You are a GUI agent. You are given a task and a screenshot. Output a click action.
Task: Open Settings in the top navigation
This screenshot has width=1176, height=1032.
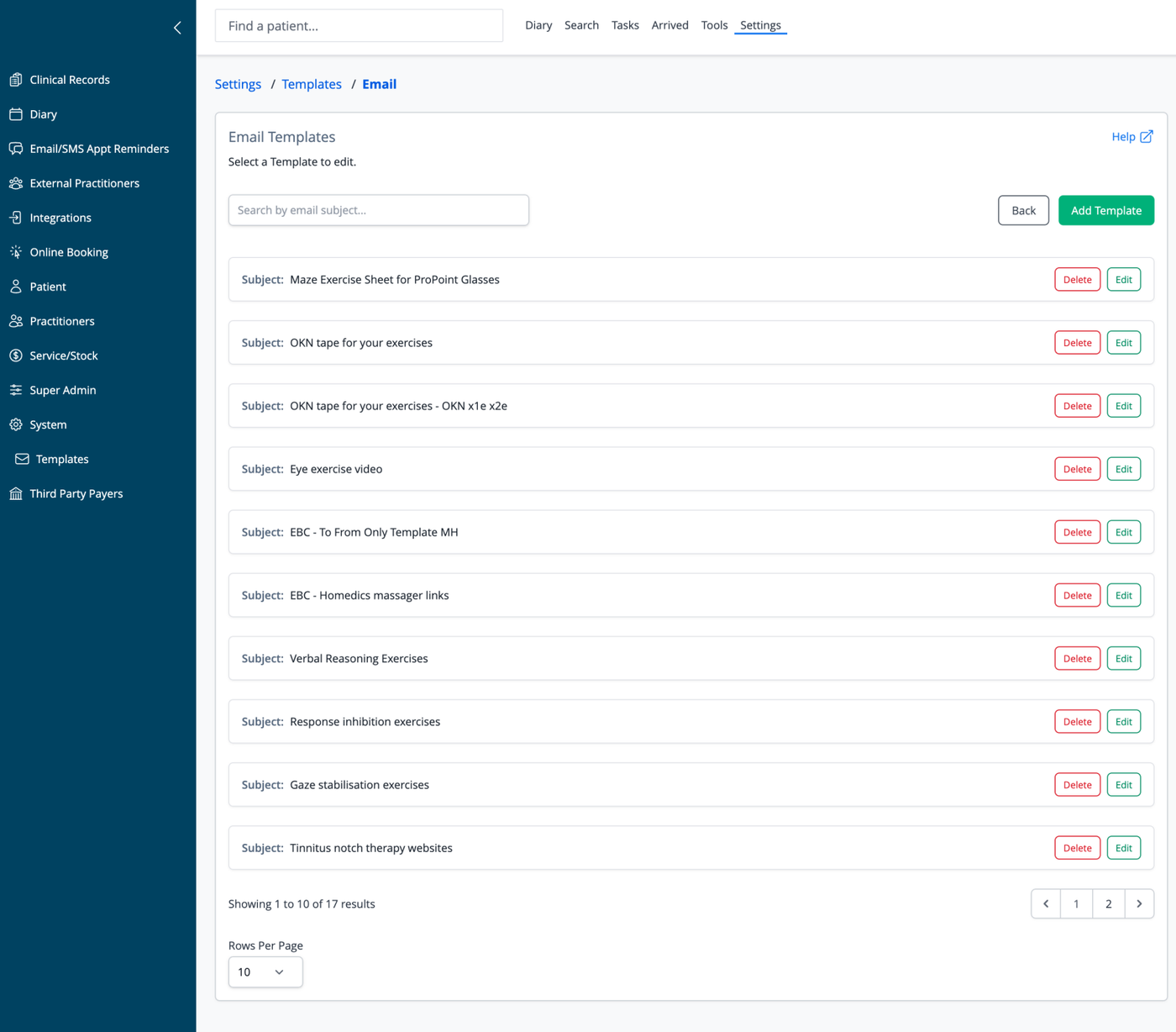click(760, 25)
